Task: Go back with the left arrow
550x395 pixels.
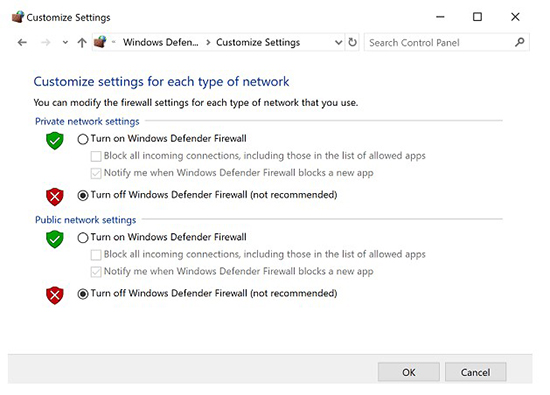Action: pos(22,42)
